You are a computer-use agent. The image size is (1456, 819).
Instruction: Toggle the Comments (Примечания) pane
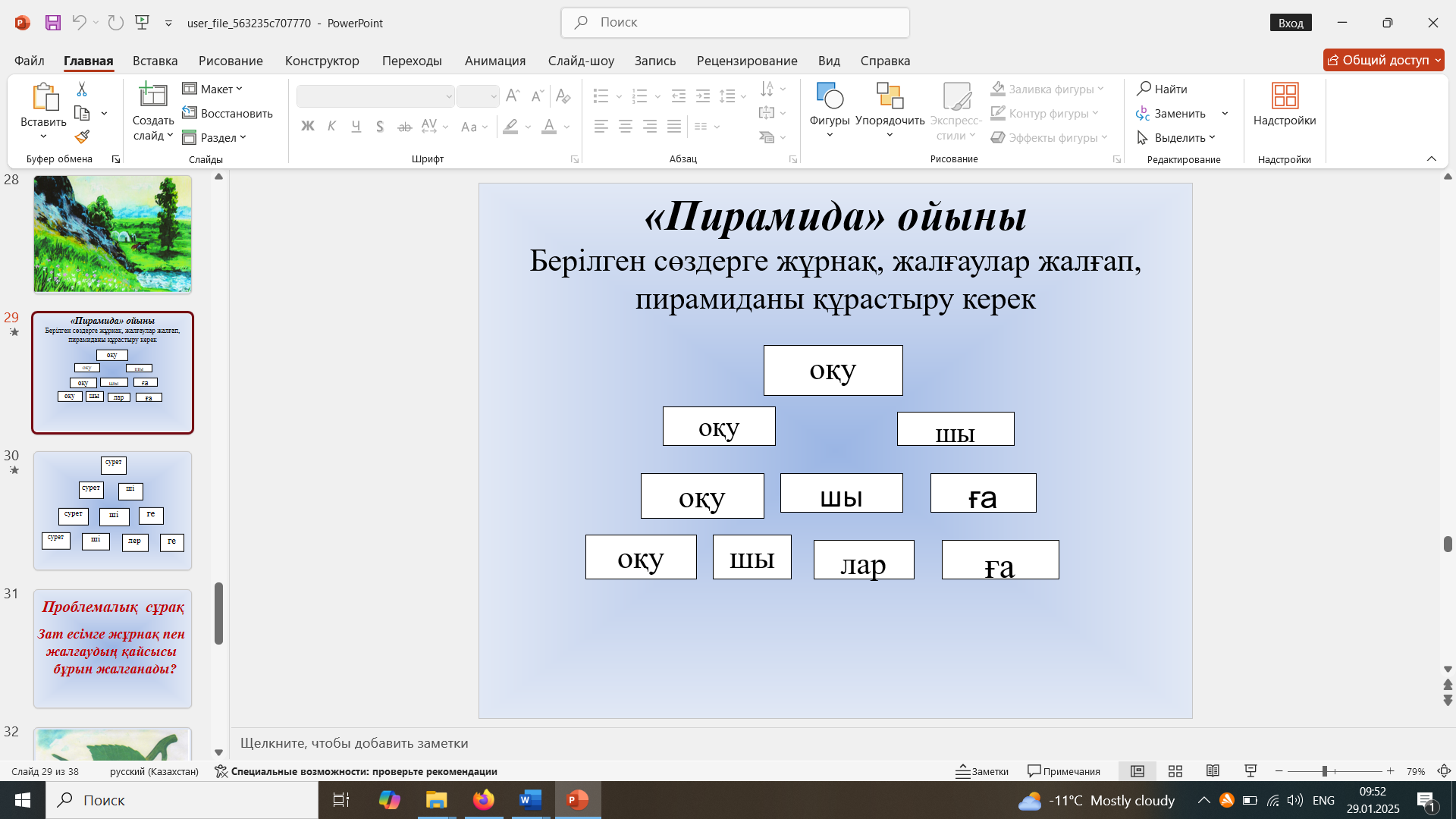coord(1063,771)
